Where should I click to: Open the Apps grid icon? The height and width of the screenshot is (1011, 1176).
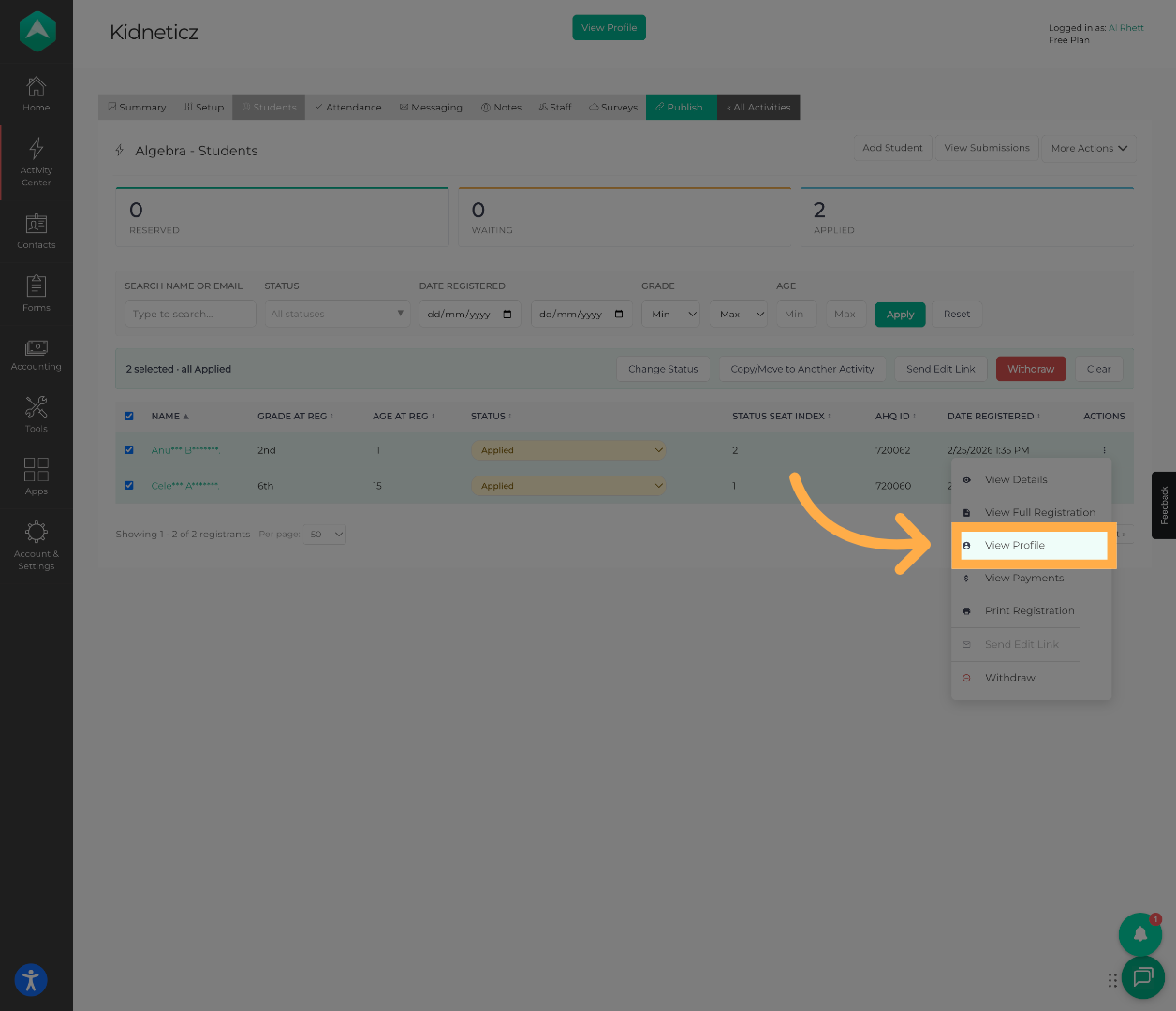click(36, 476)
